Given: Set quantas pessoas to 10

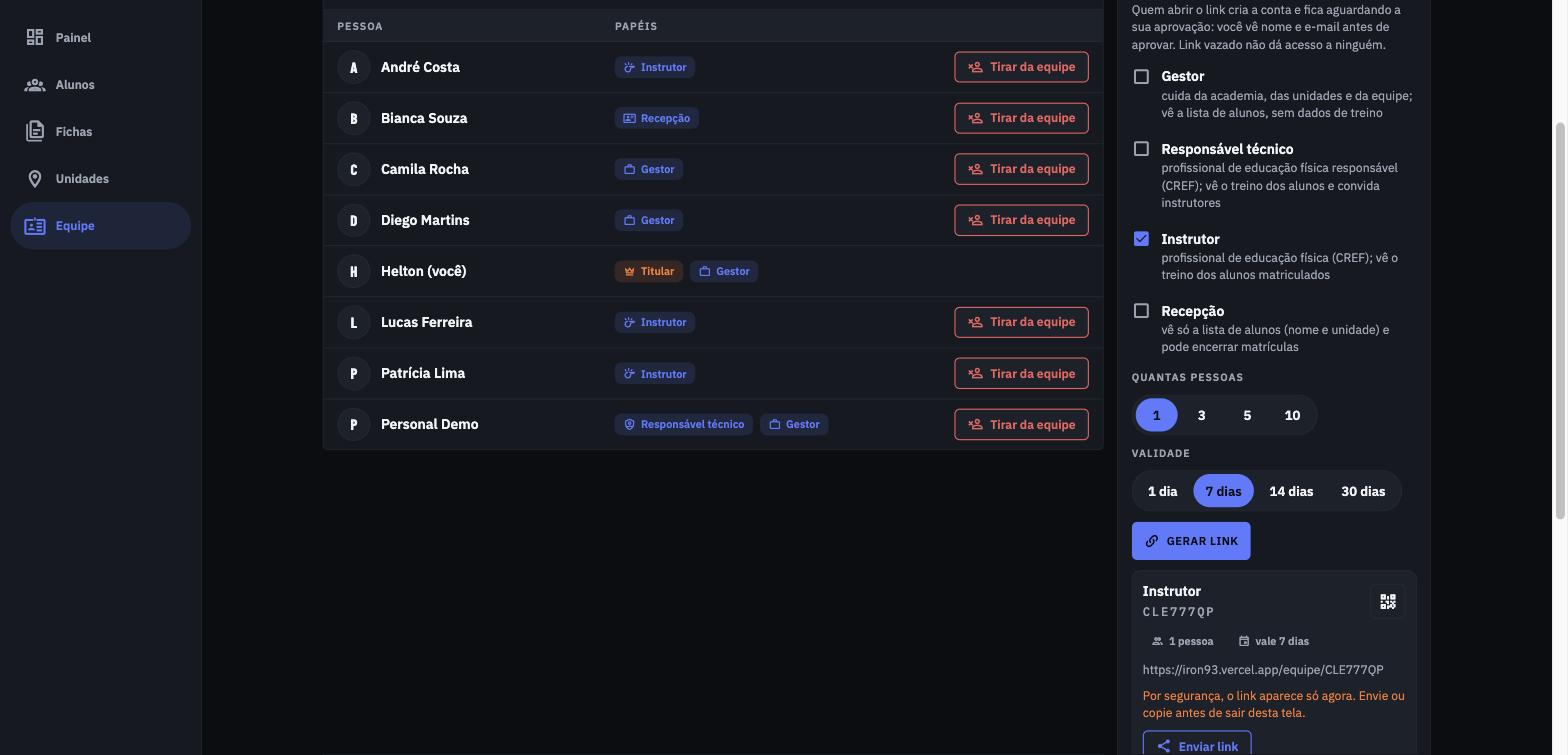Looking at the screenshot, I should coord(1292,415).
